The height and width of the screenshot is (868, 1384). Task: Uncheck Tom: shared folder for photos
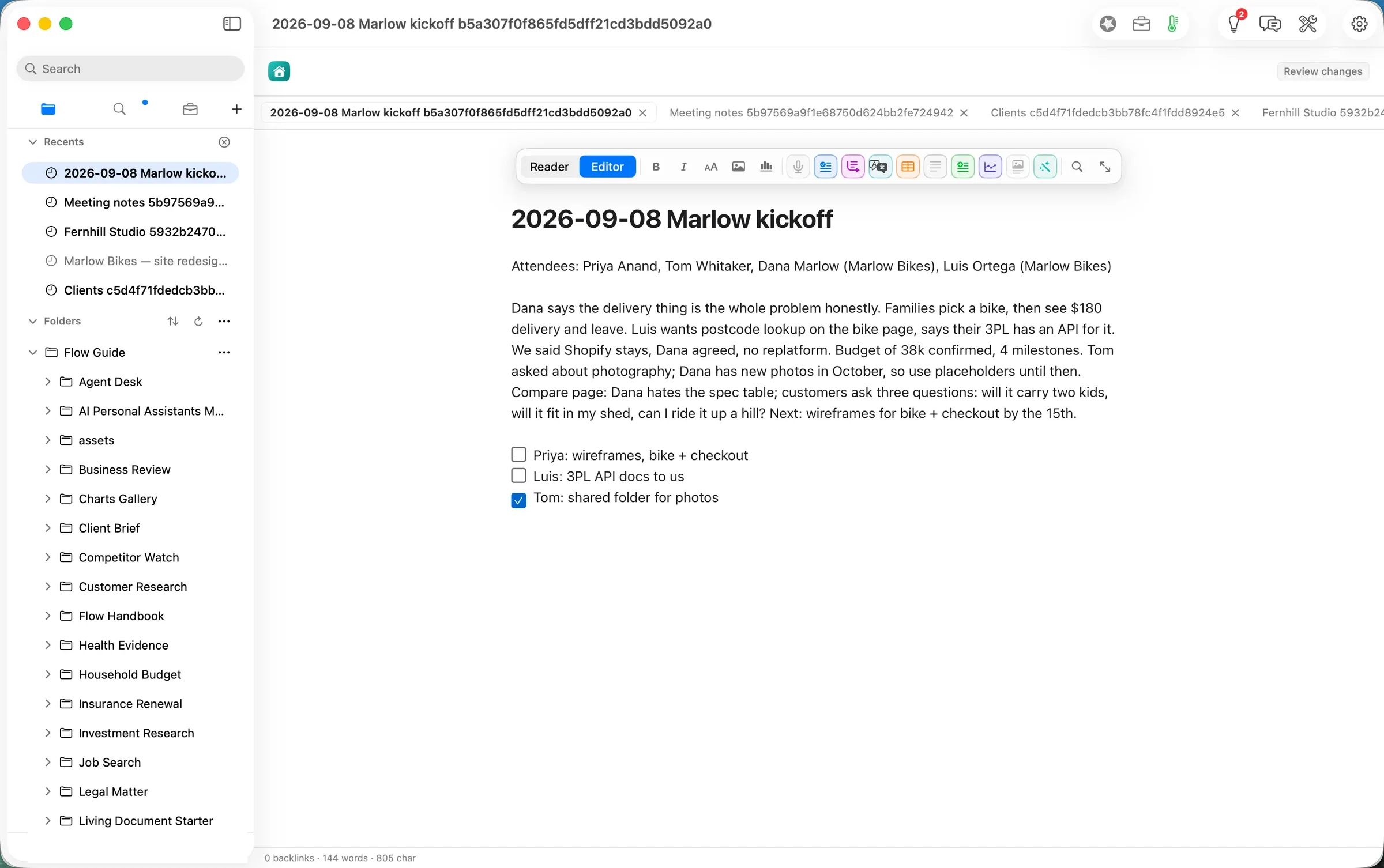coord(518,500)
